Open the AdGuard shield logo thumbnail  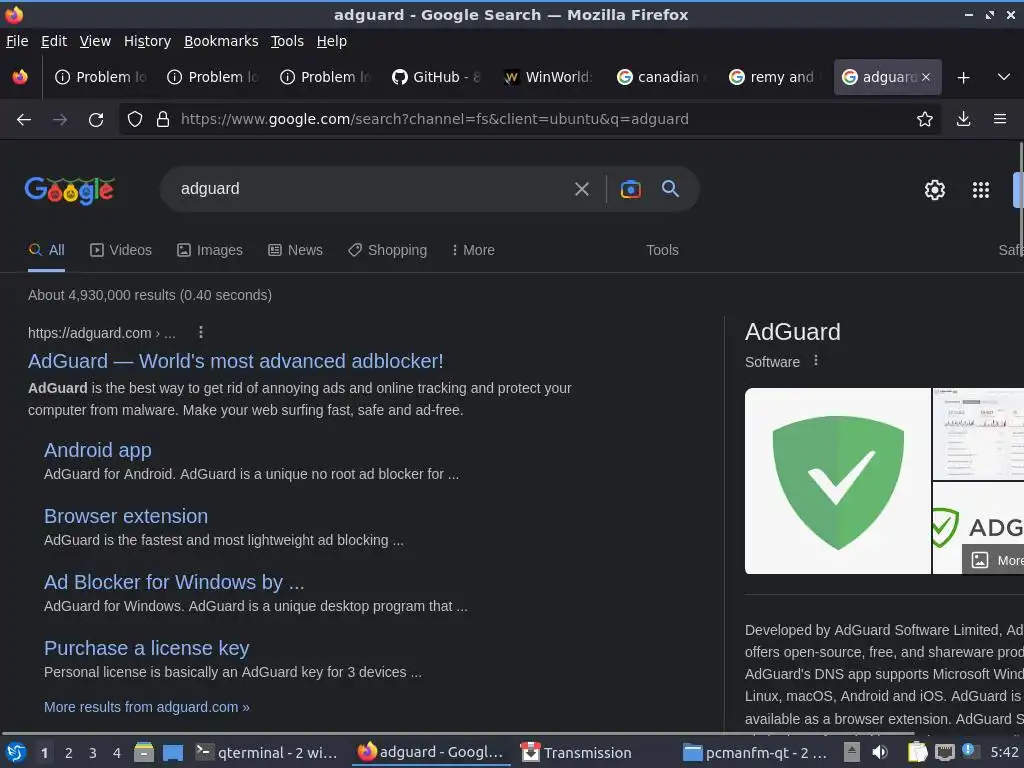[838, 481]
